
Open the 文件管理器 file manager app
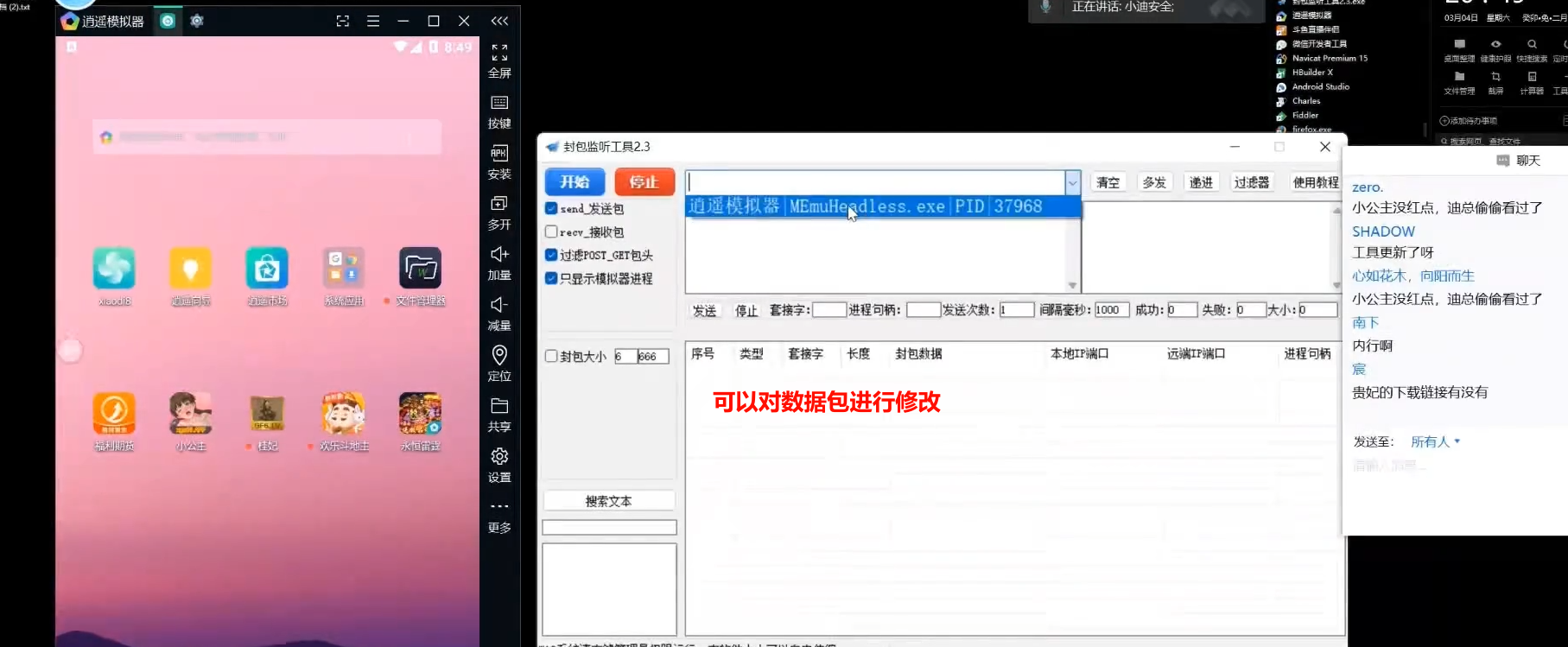click(420, 269)
